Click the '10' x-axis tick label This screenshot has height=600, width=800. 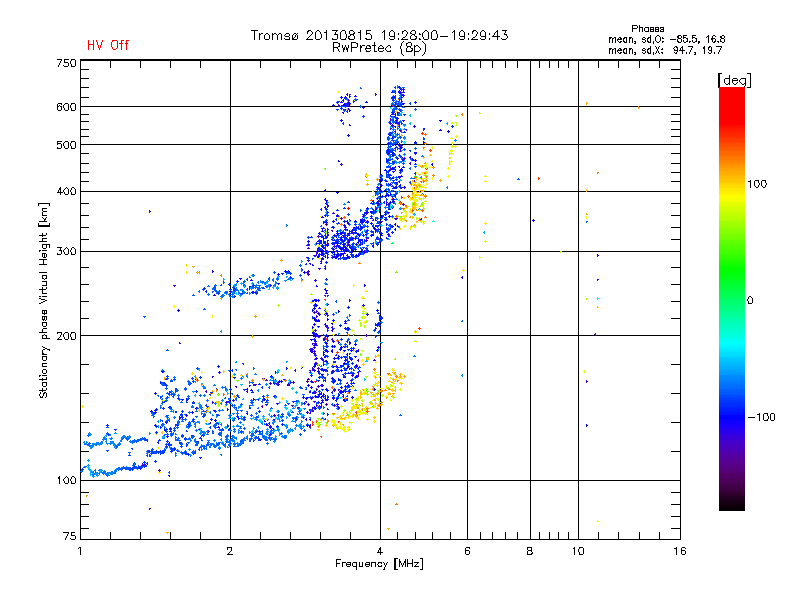pos(578,551)
